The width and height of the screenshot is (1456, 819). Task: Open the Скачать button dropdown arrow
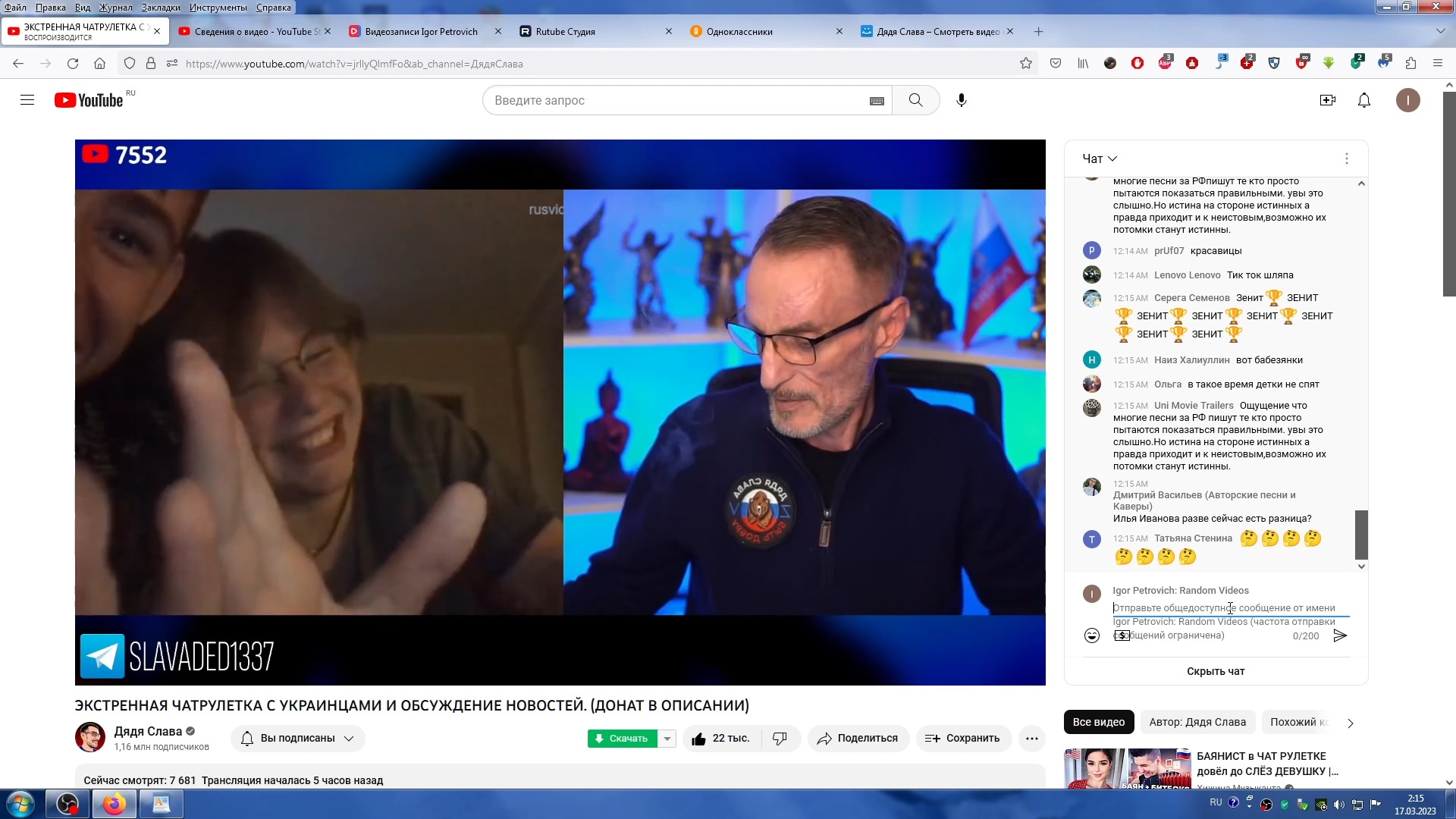(667, 739)
